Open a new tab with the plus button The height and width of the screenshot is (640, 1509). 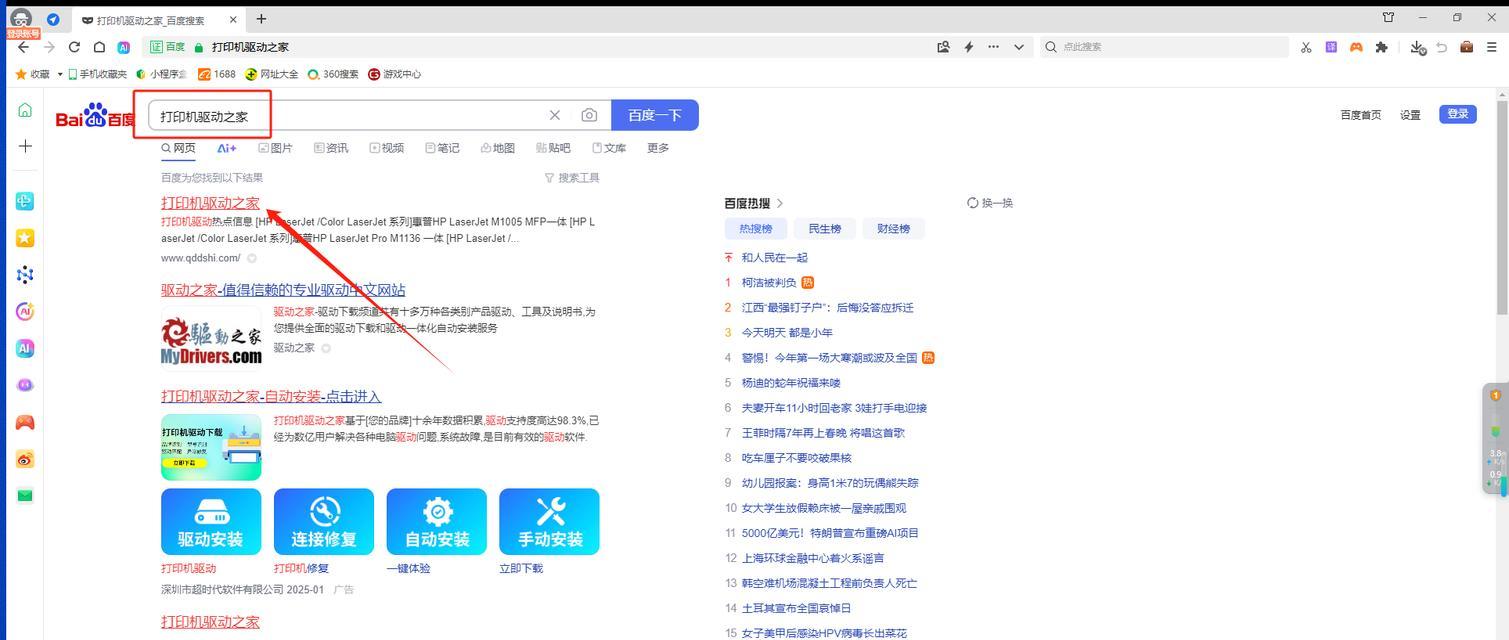[261, 19]
